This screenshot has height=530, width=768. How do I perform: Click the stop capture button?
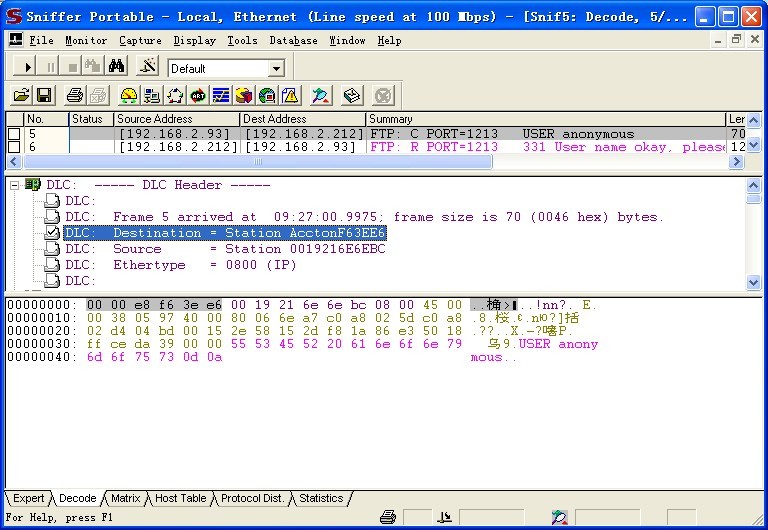tap(72, 66)
